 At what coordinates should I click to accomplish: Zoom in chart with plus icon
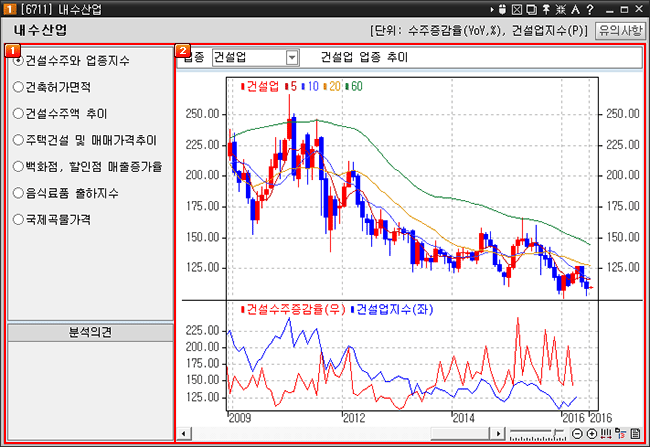coord(592,434)
